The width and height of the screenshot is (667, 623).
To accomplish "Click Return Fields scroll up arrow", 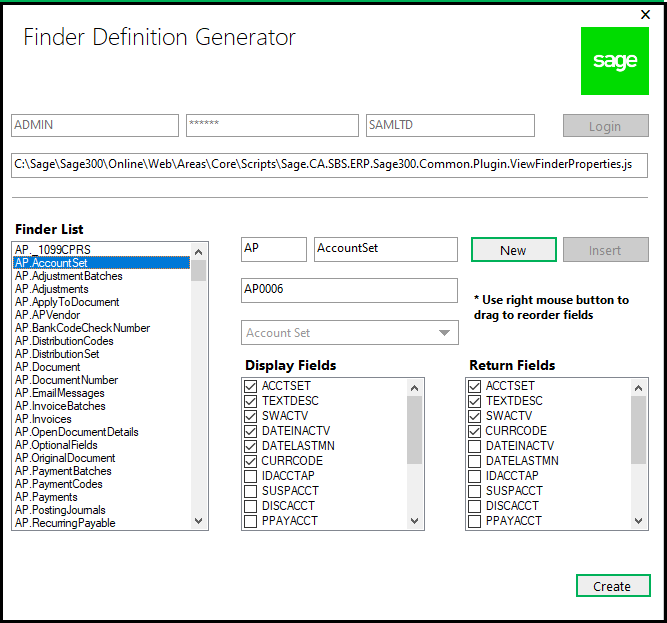I will 638,388.
